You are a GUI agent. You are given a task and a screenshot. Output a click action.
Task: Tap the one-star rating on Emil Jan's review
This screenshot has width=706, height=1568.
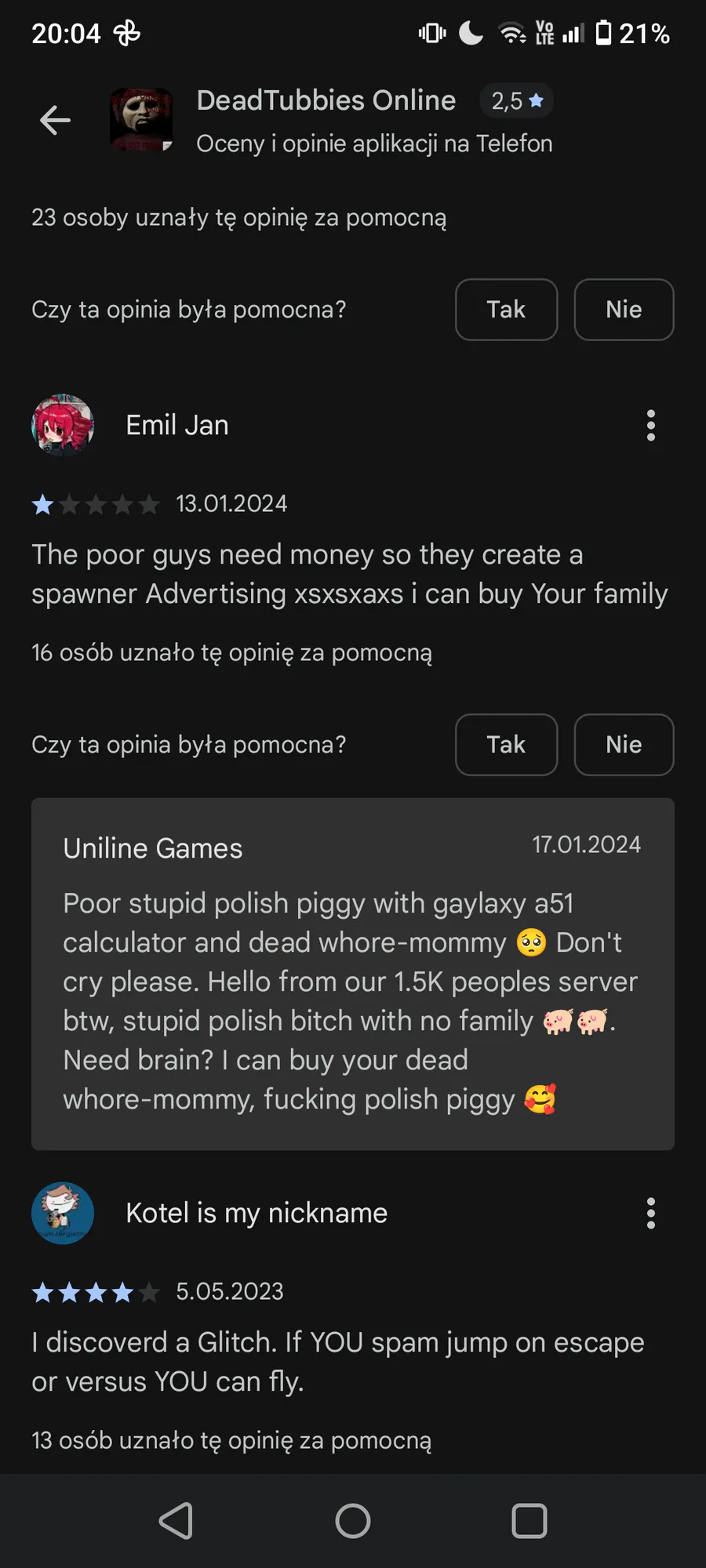pyautogui.click(x=43, y=504)
